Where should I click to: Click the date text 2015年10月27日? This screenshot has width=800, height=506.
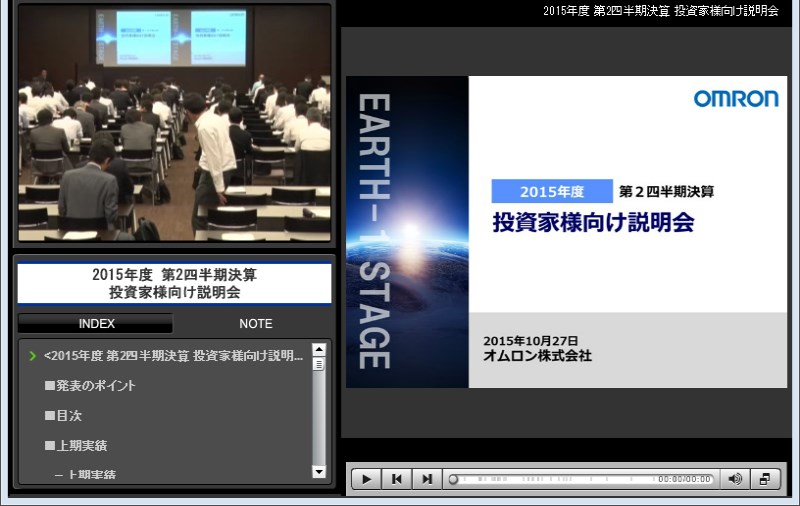pos(531,341)
